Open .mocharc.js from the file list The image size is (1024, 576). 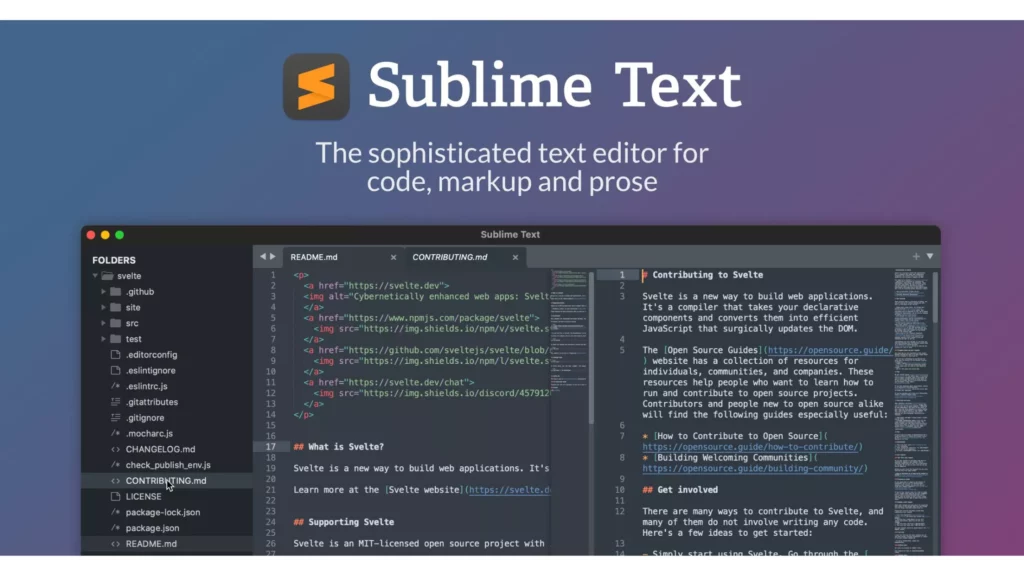point(149,433)
